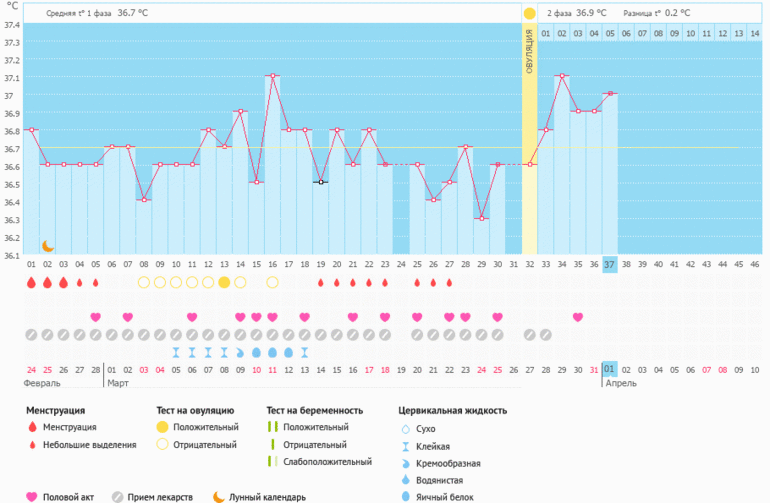Select the sticky cervical fluid icon on day 18
Screen dimensions: 770x503
pos(304,352)
